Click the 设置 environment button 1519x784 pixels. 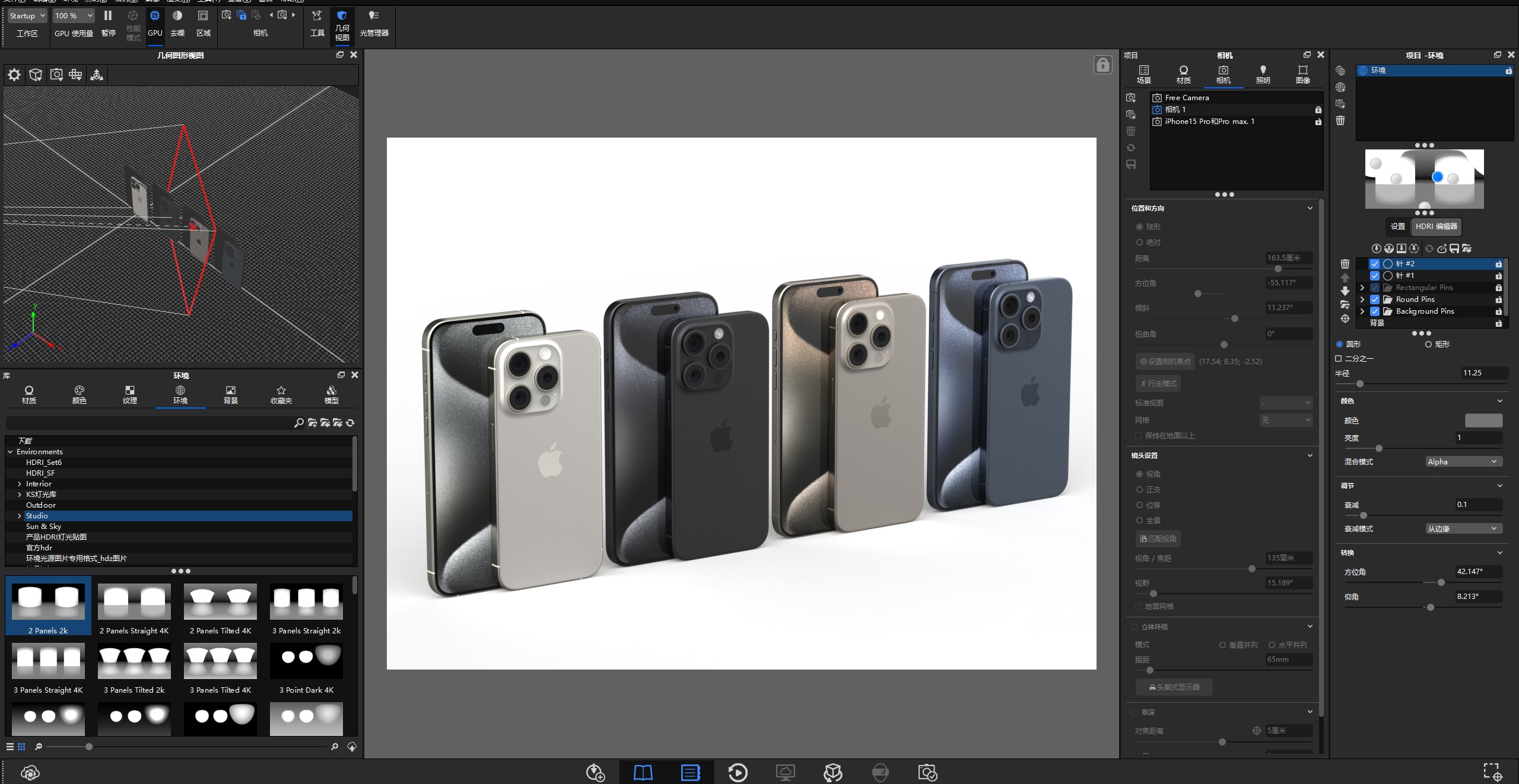click(x=1398, y=227)
